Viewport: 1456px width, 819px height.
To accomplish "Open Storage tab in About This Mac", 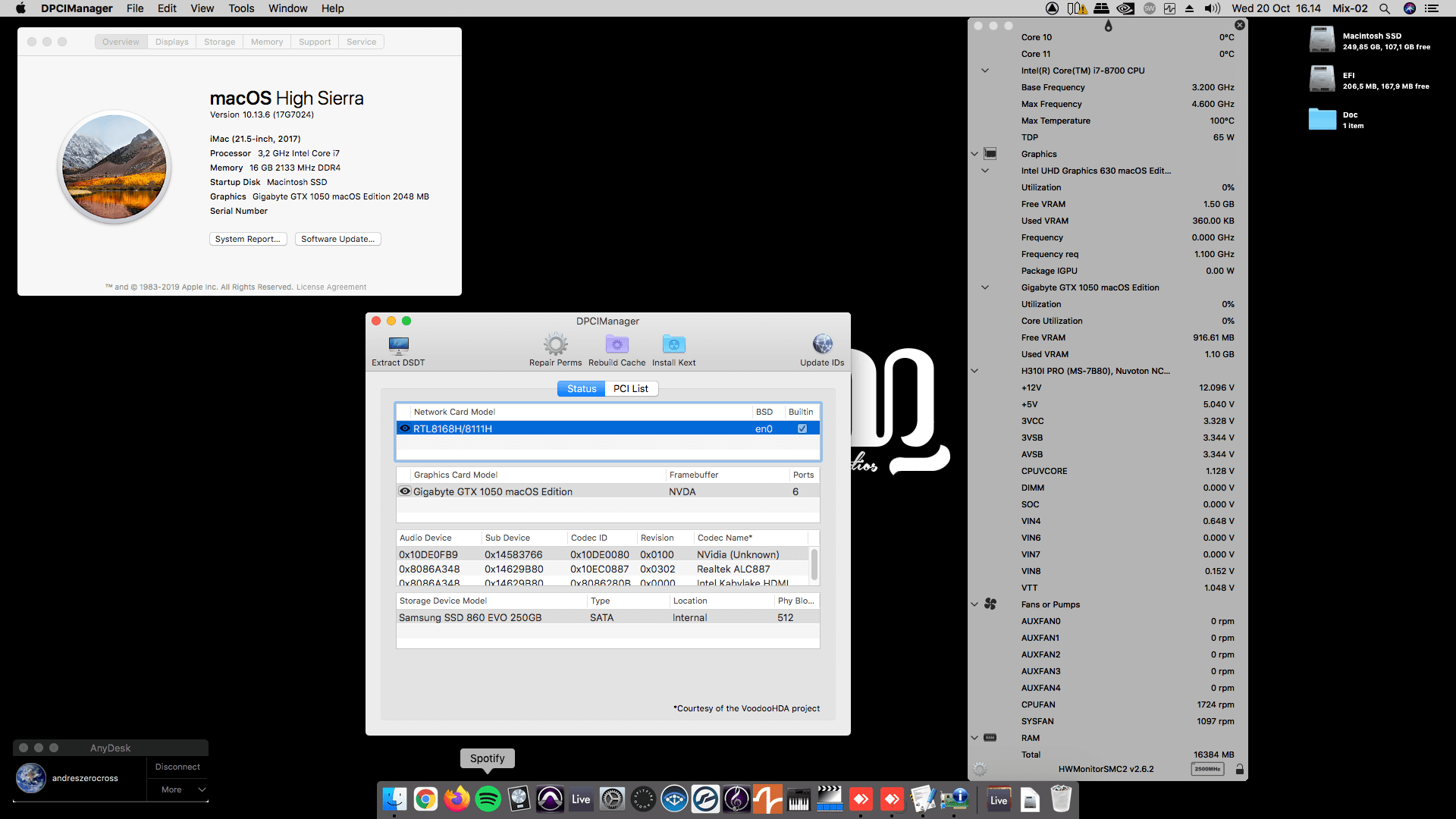I will point(219,42).
